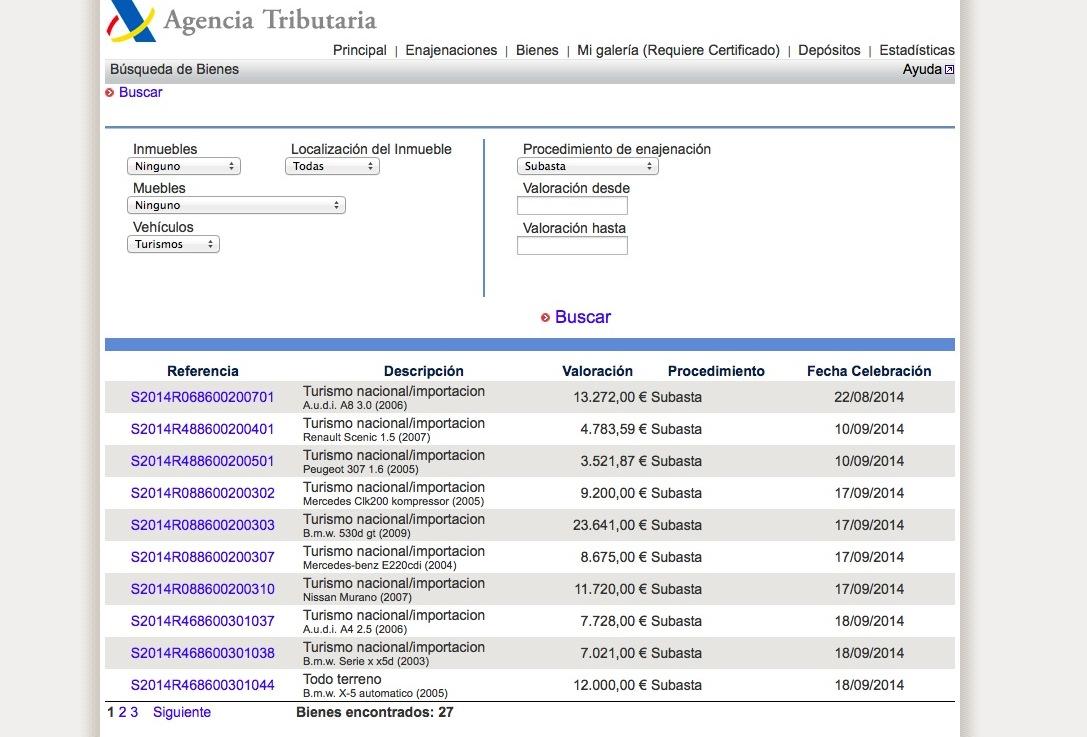
Task: Select the Depósitos menu item
Action: point(829,50)
